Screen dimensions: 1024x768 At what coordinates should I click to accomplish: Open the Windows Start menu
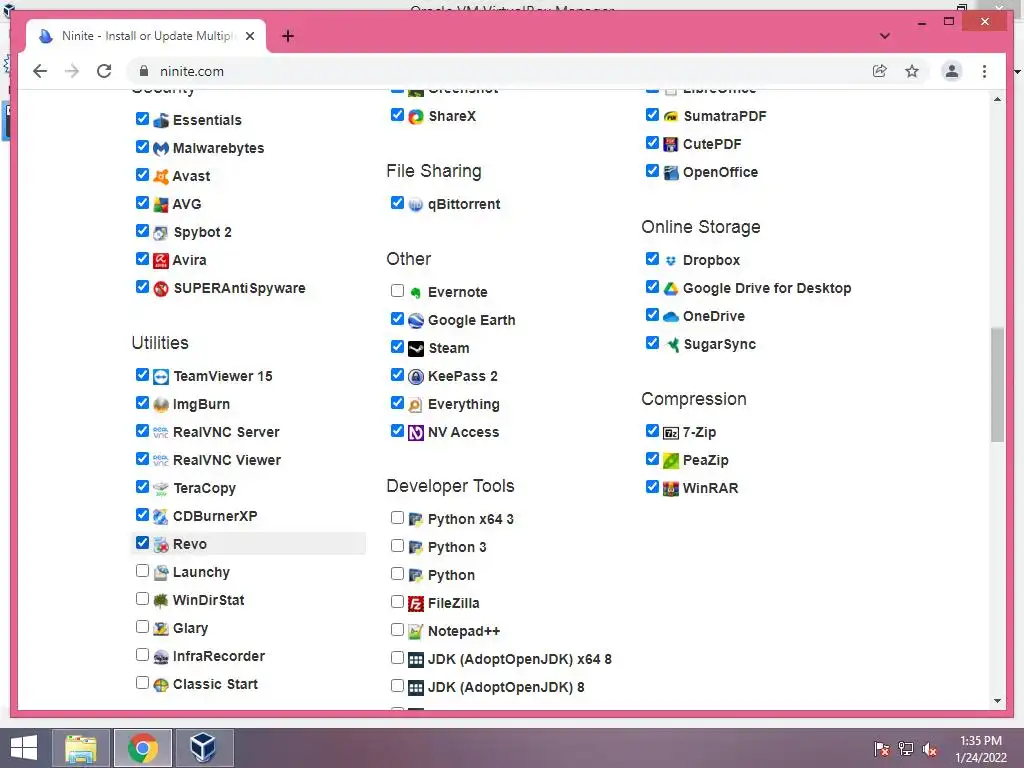(24, 748)
